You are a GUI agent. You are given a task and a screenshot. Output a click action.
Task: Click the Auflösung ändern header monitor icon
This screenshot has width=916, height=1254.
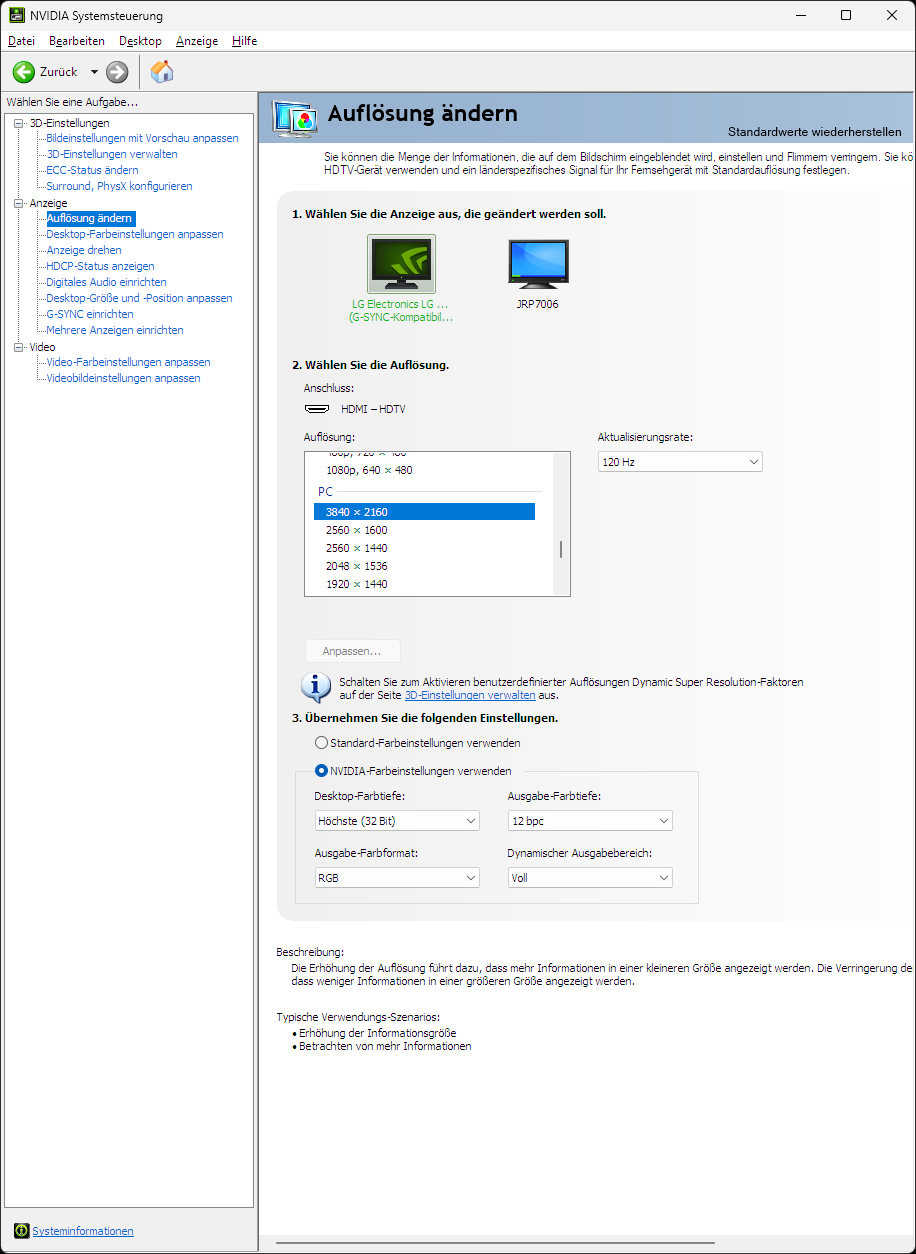pos(295,118)
